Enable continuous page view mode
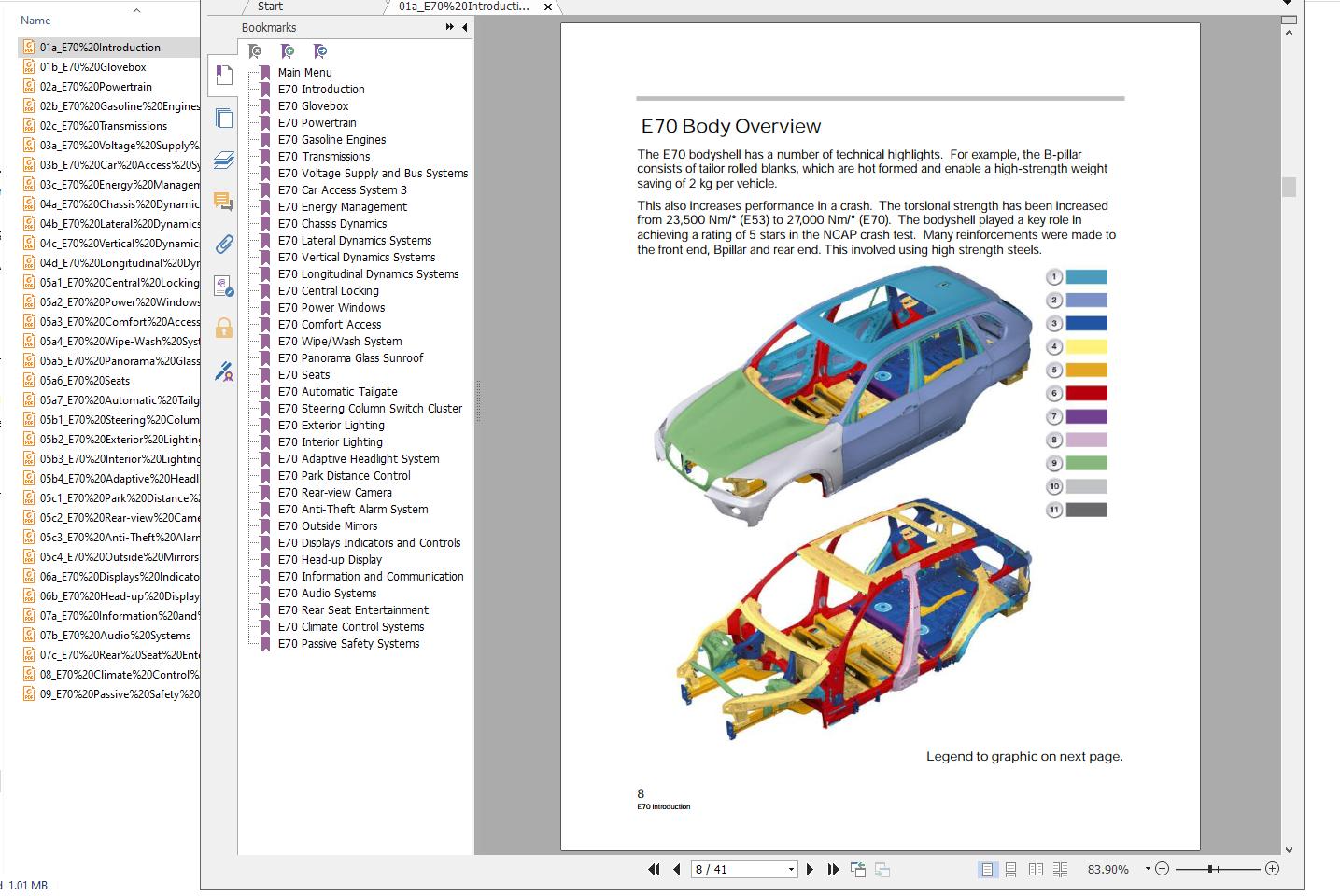Image resolution: width=1340 pixels, height=896 pixels. [x=1011, y=870]
